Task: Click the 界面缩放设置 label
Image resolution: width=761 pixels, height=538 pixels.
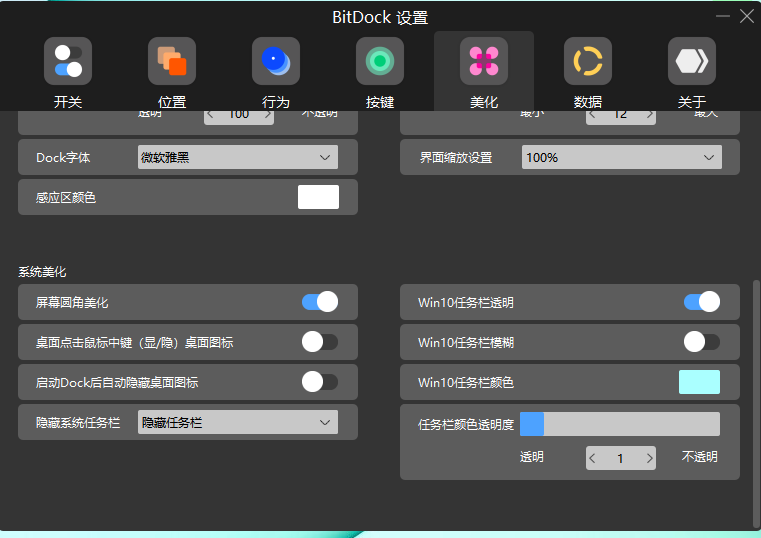Action: 456,158
